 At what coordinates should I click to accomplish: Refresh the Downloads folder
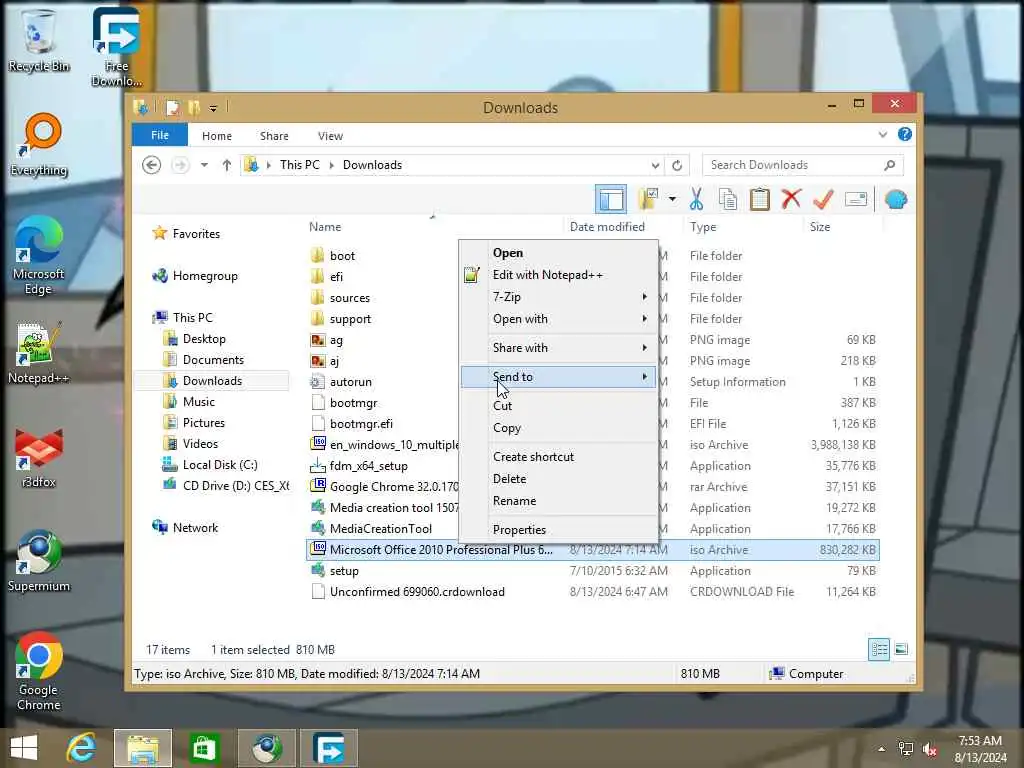(x=677, y=165)
